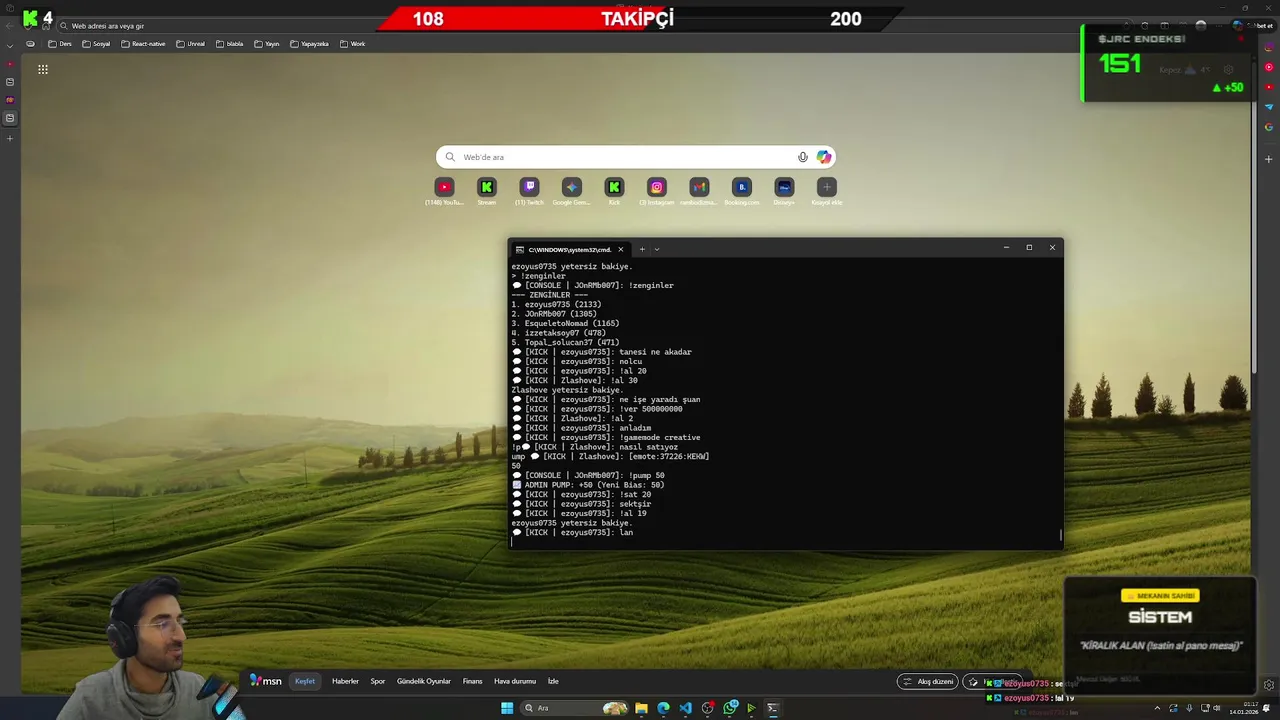Click the taskbar clock and date
This screenshot has height=720, width=1280.
click(1244, 708)
